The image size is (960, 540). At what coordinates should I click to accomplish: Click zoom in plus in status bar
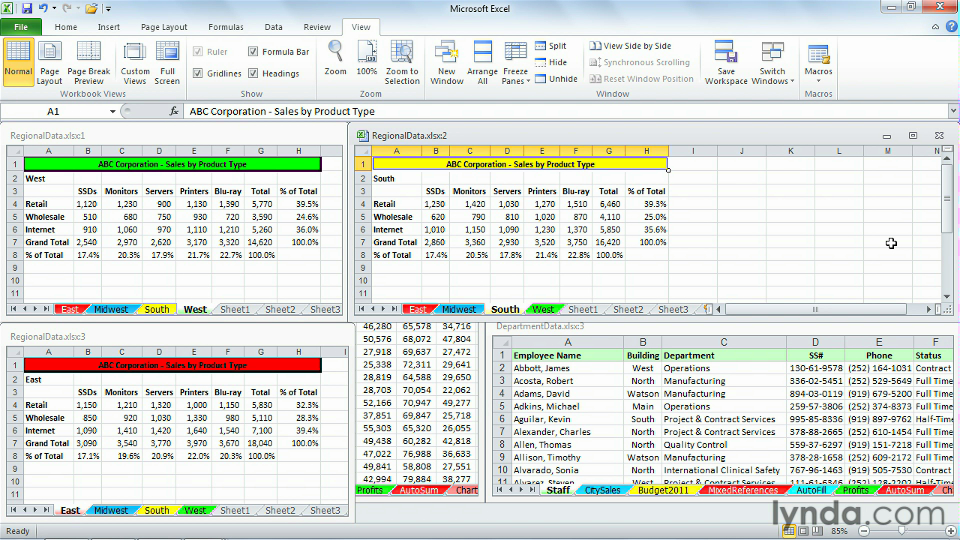pyautogui.click(x=951, y=531)
